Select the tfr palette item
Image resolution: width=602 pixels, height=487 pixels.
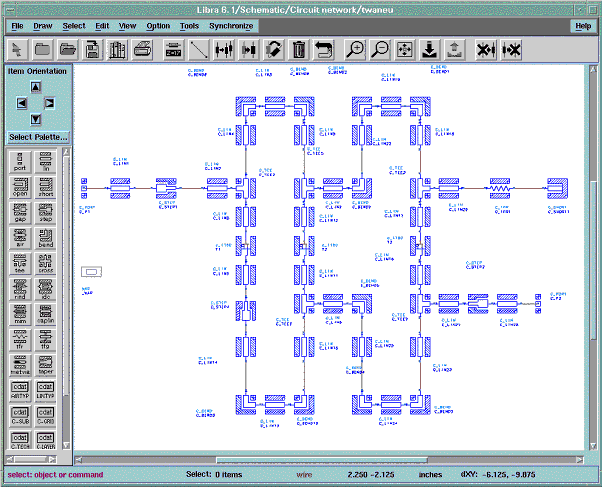tap(20, 339)
